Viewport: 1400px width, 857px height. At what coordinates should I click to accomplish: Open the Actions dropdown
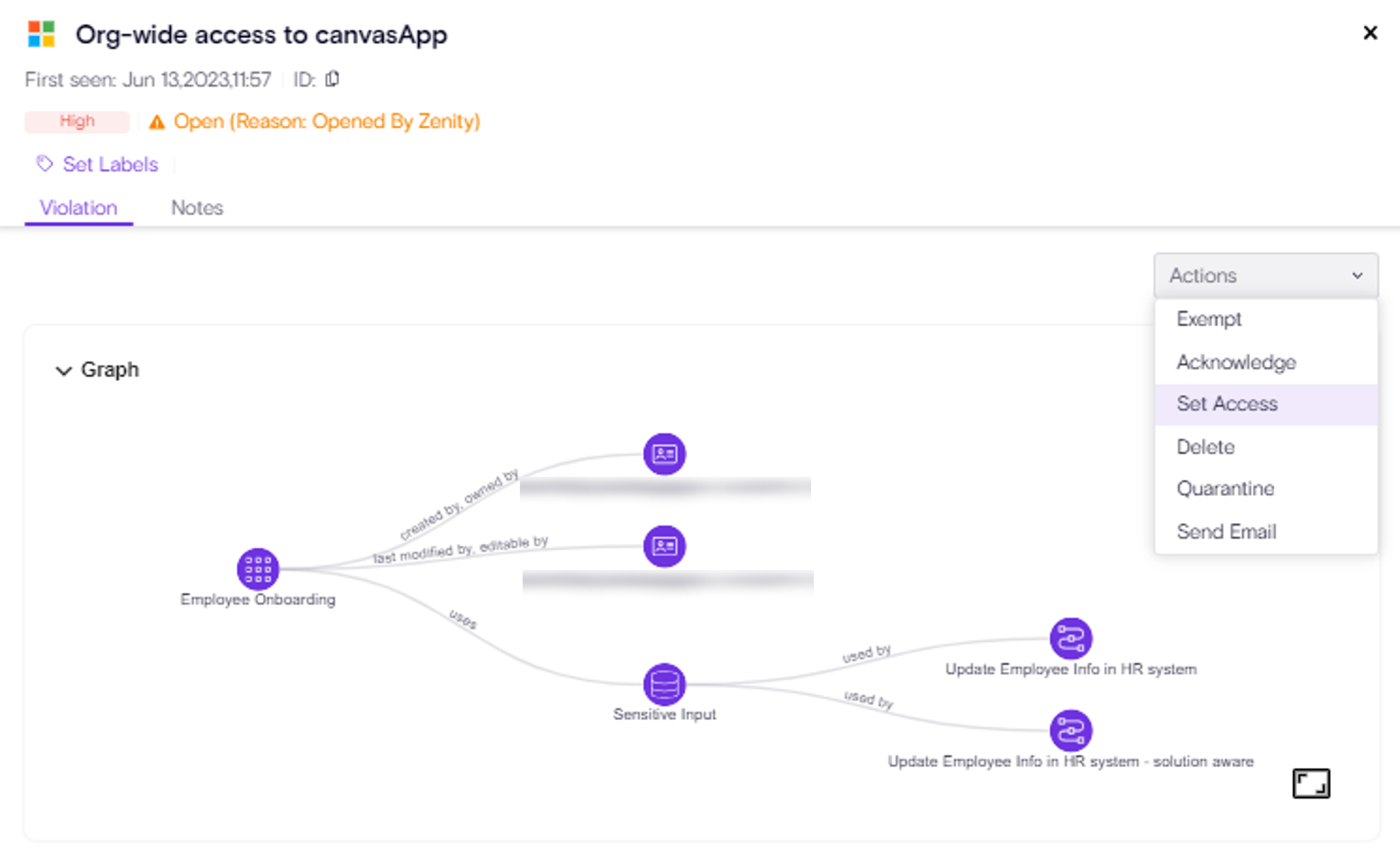[x=1265, y=276]
